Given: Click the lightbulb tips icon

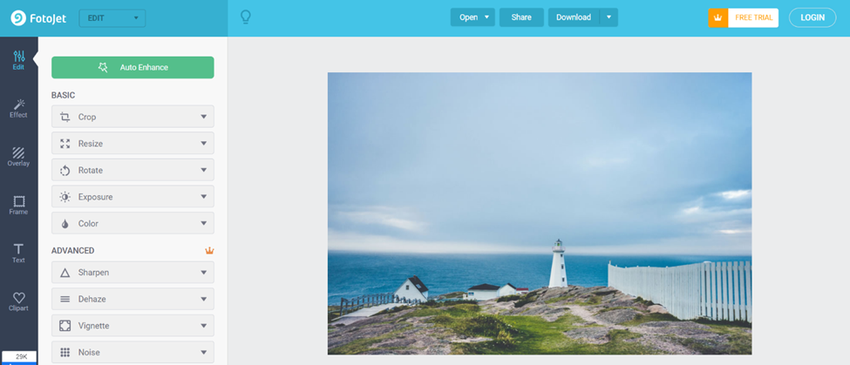Looking at the screenshot, I should tap(246, 17).
